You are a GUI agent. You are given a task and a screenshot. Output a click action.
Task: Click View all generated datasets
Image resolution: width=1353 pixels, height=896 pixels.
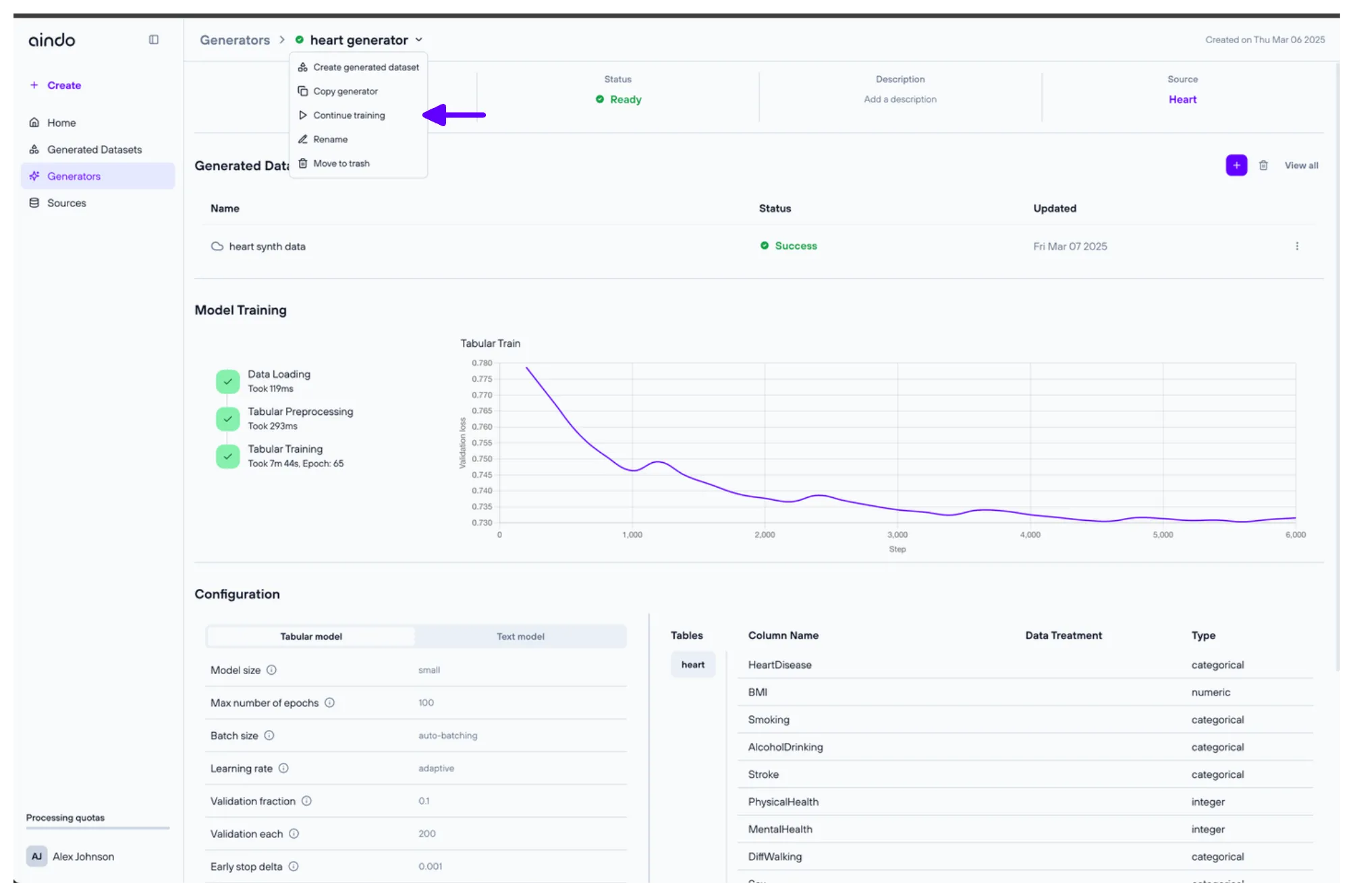1301,165
